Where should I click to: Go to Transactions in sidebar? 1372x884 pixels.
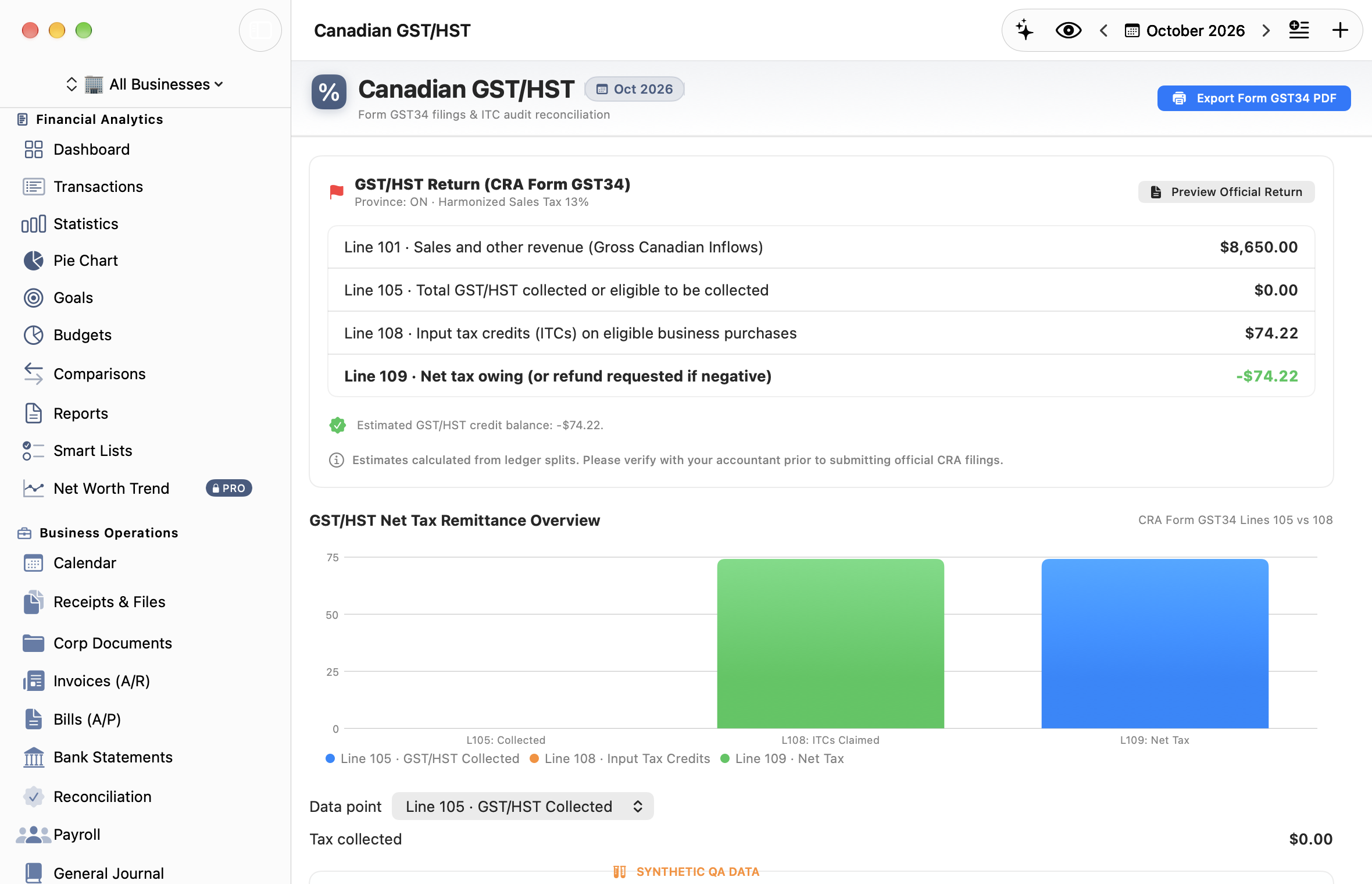98,187
